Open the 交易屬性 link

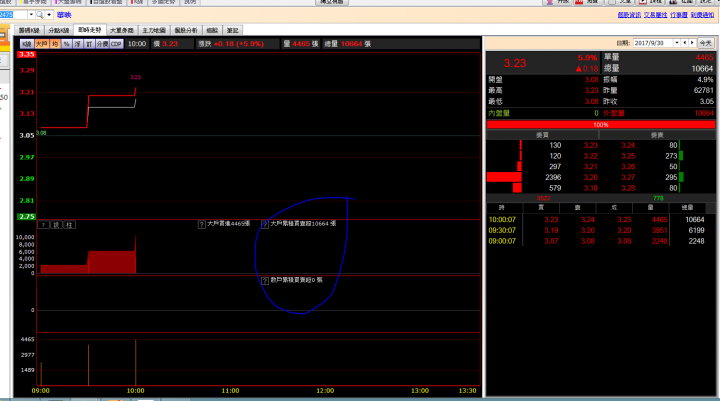[655, 15]
